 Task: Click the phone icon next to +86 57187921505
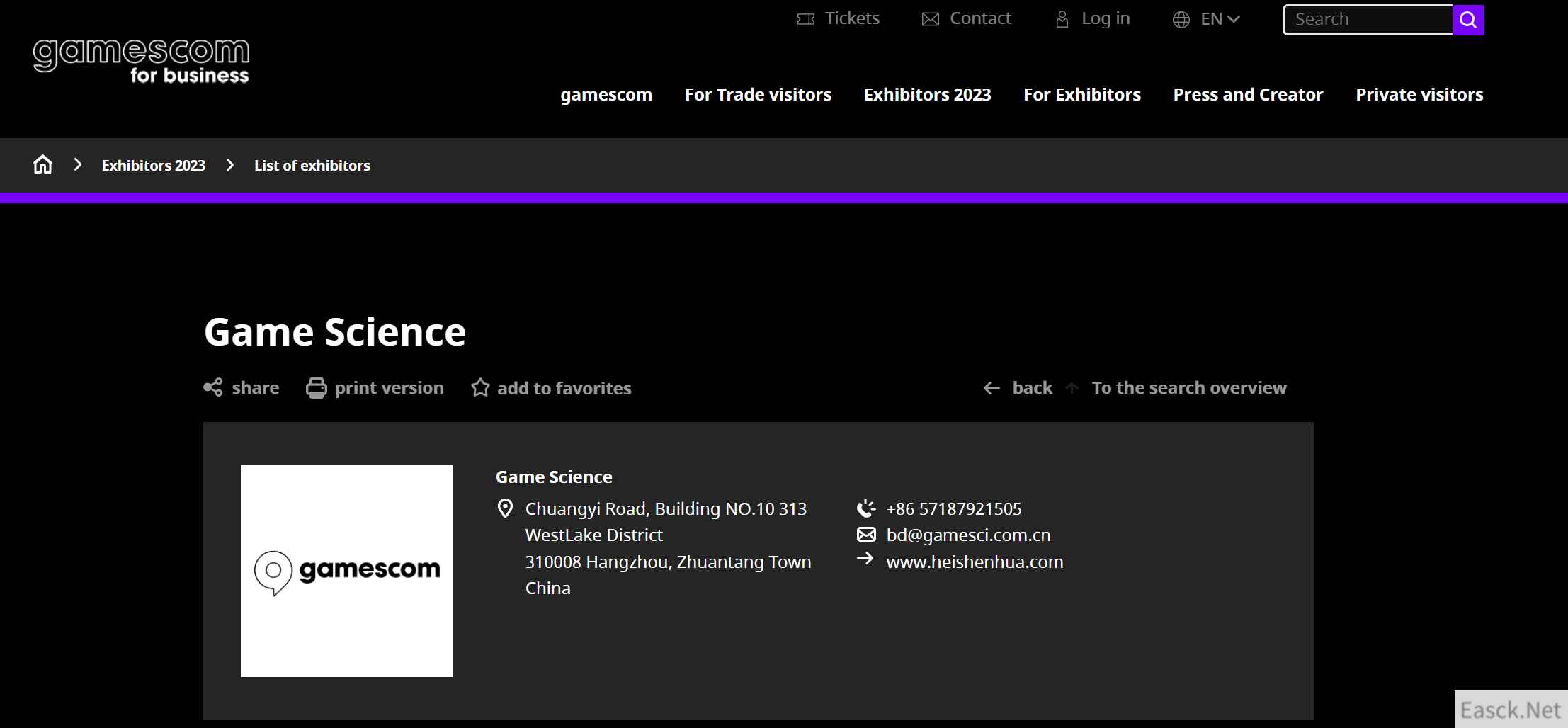tap(865, 508)
